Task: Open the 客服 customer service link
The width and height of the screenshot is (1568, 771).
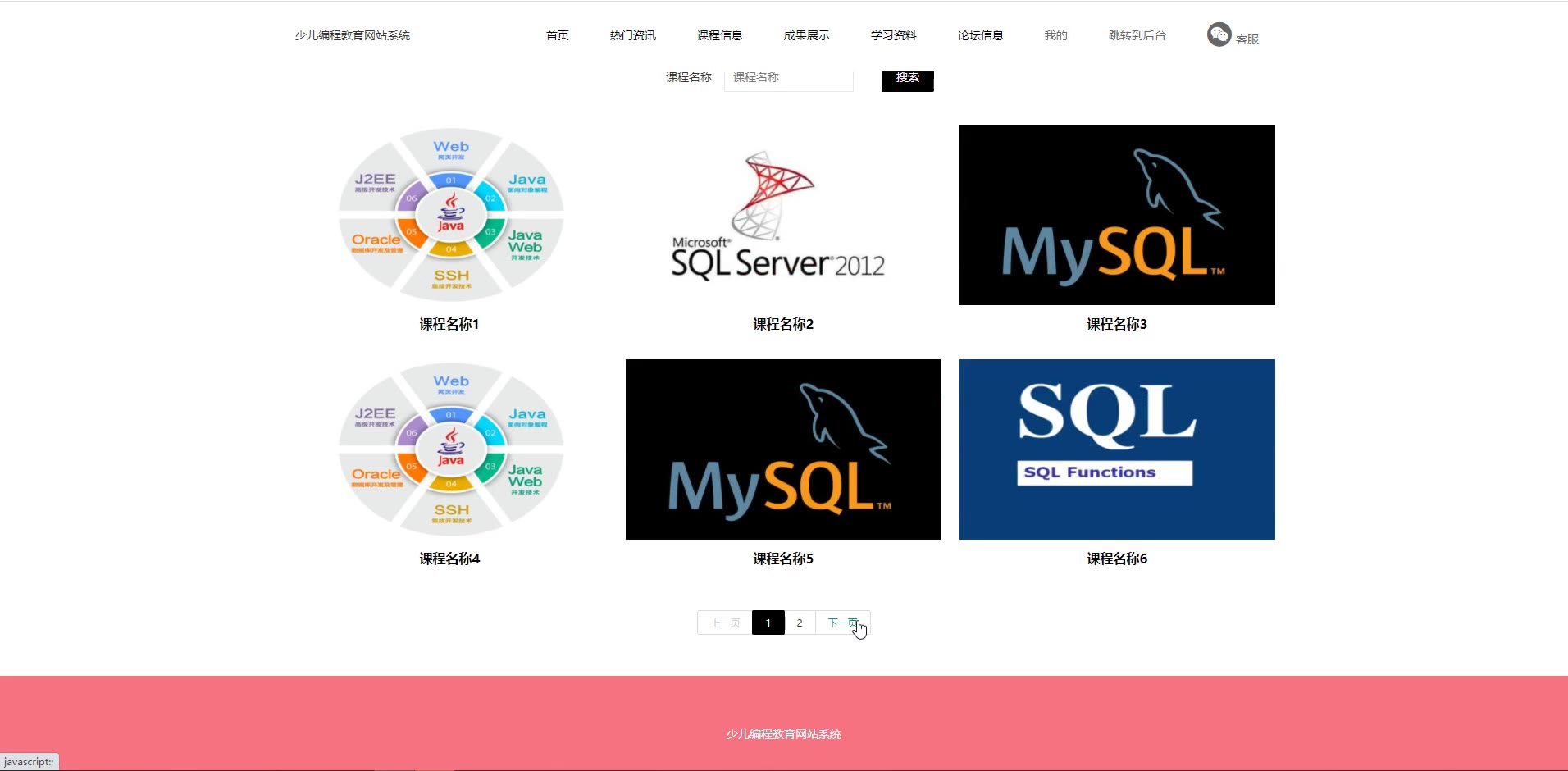Action: (x=1247, y=39)
